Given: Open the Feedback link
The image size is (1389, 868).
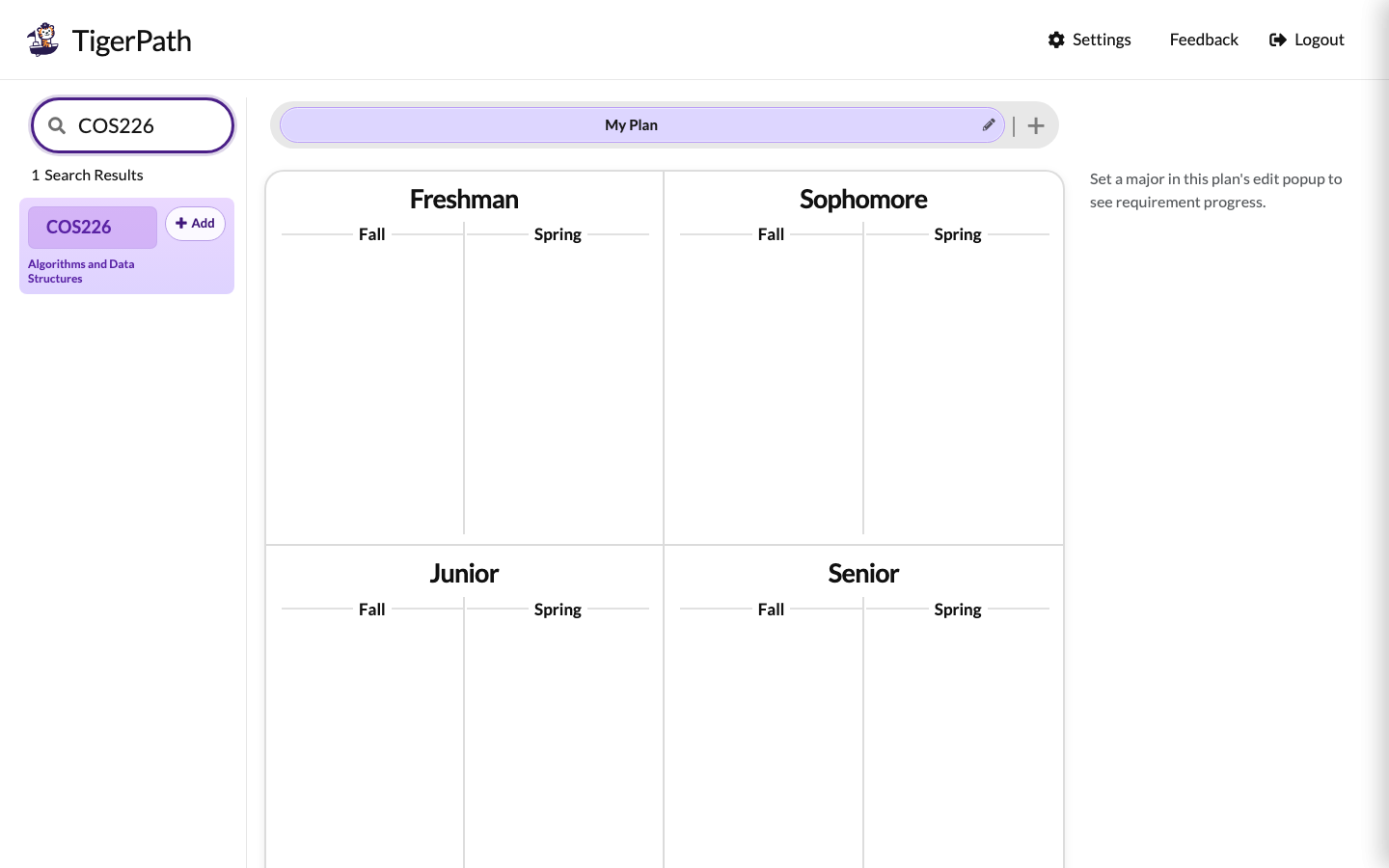Looking at the screenshot, I should point(1204,40).
